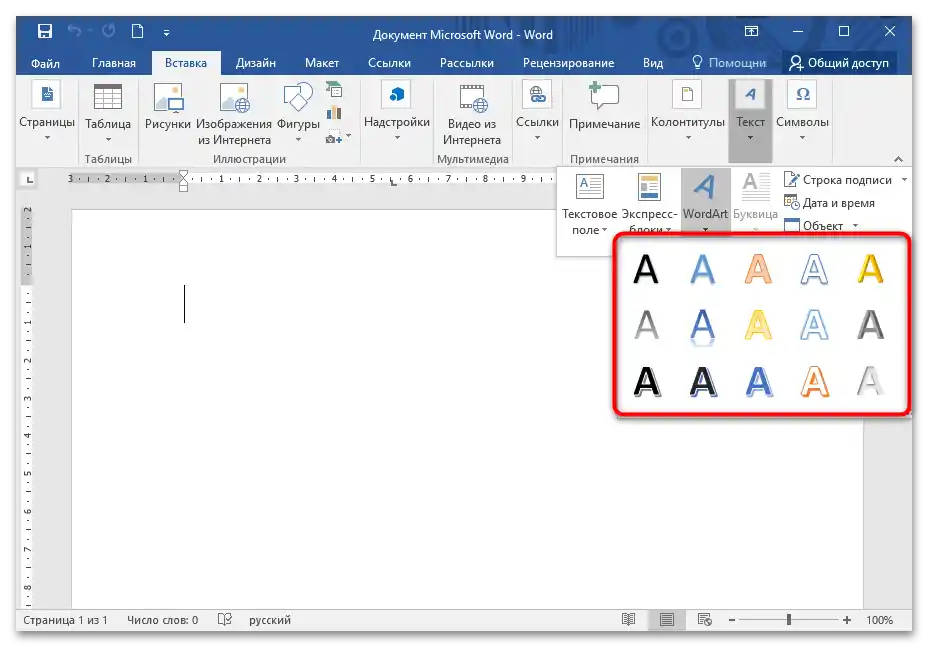
Task: Open the Текстовое поле text box menu
Action: coord(589,205)
